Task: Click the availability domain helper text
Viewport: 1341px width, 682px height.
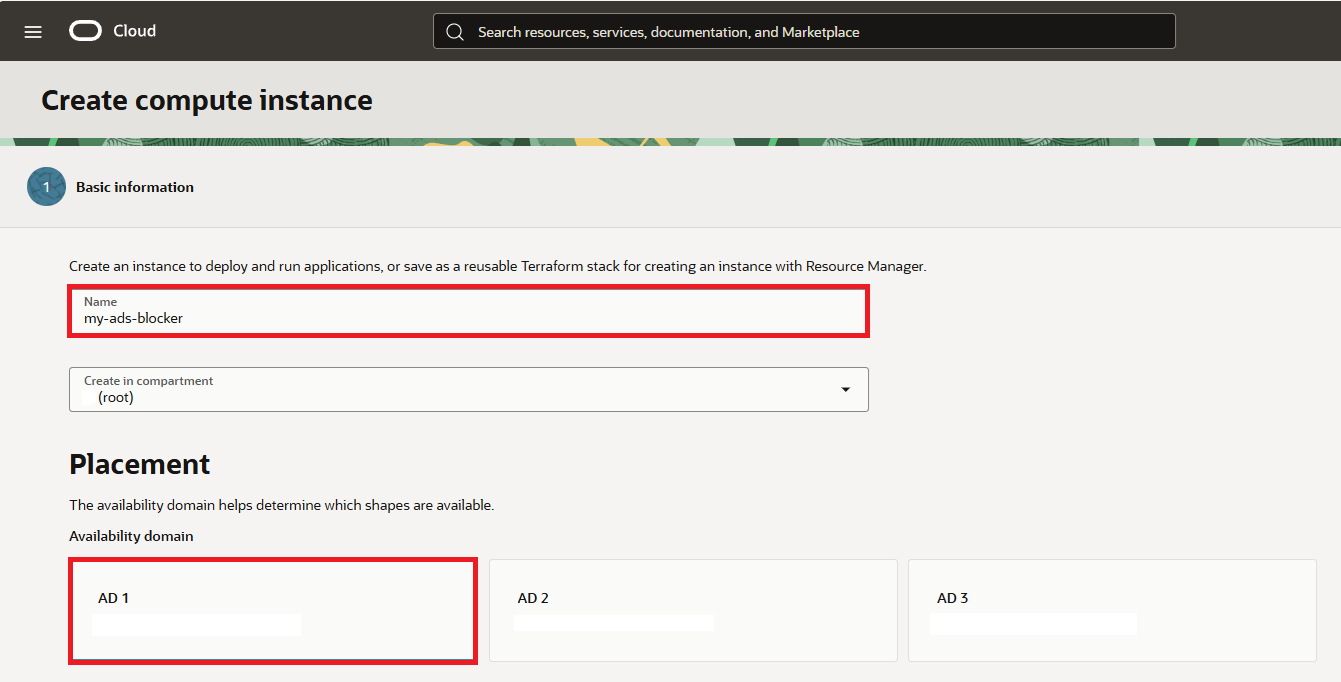Action: [281, 505]
